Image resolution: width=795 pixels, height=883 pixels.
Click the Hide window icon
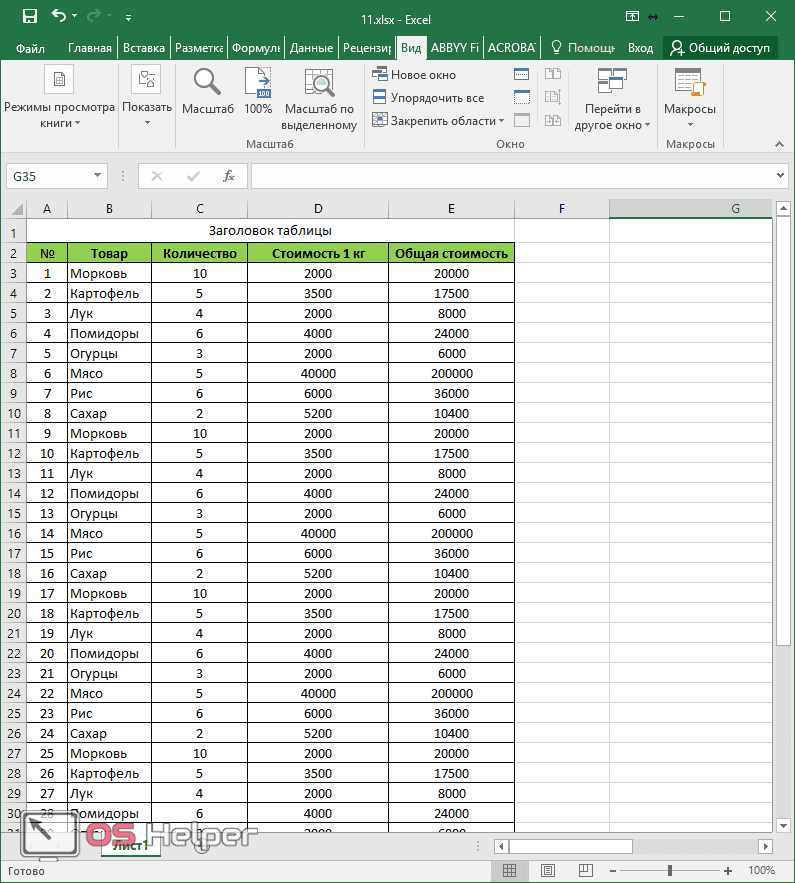[522, 97]
